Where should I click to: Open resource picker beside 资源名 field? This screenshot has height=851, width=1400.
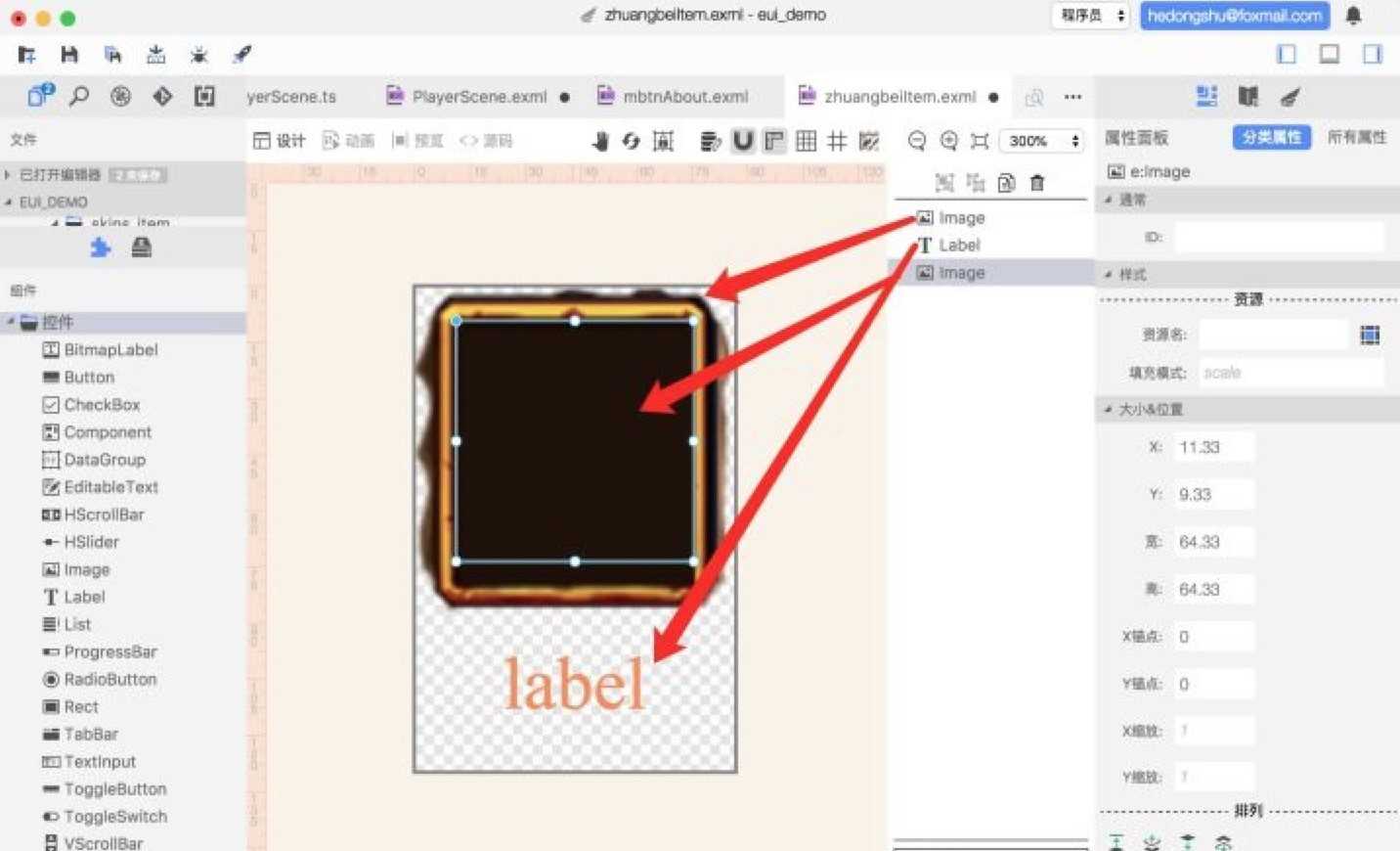[x=1370, y=336]
